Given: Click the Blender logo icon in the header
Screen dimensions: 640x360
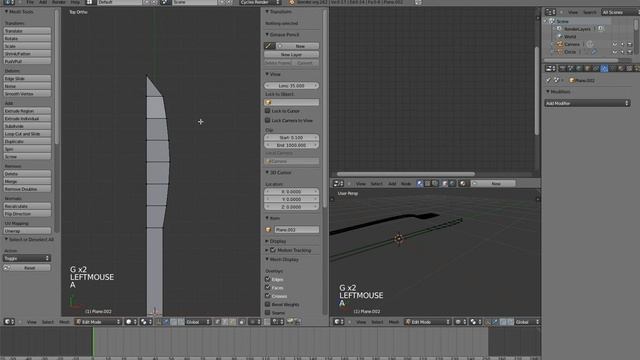Looking at the screenshot, I should coord(291,2).
